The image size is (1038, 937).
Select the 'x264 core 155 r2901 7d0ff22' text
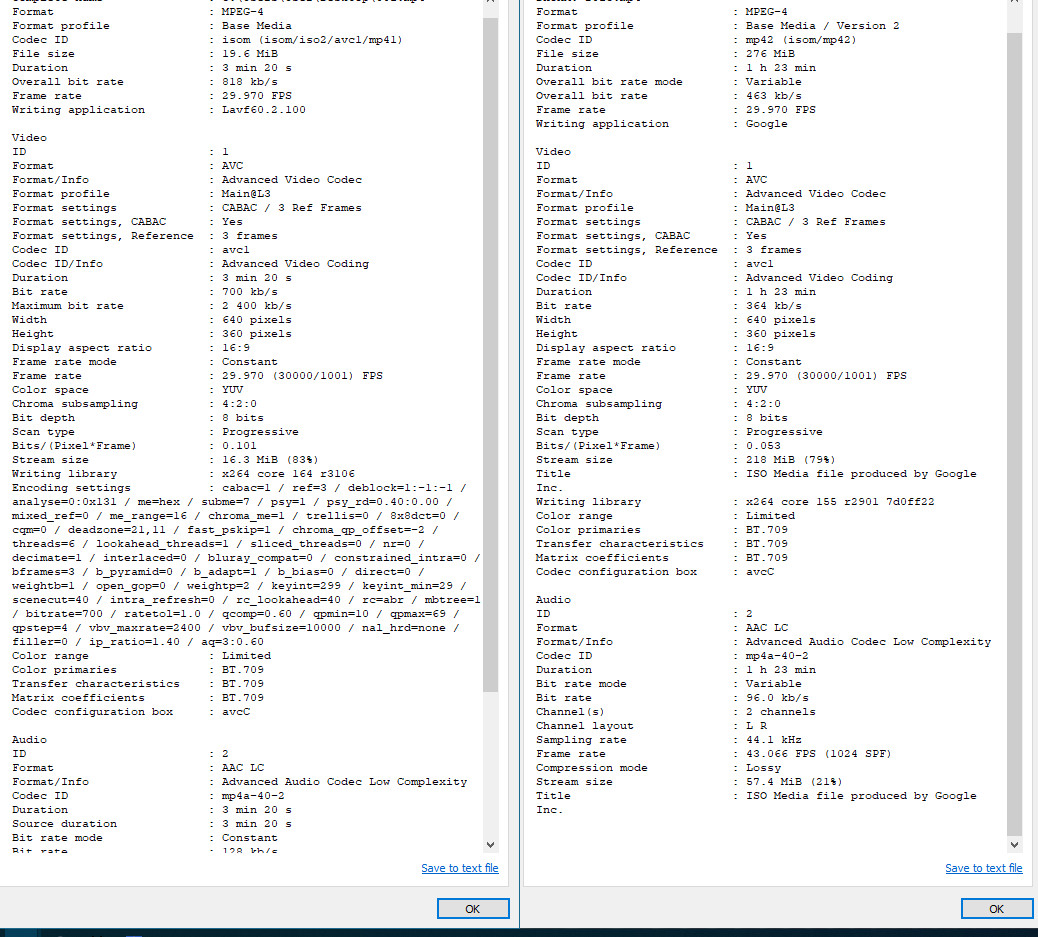coord(840,502)
